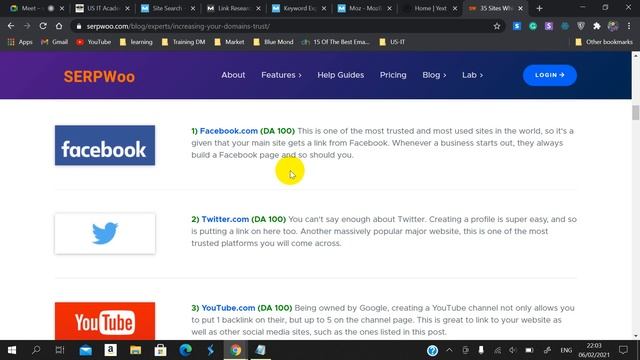Open the YouTube.com link
The image size is (640, 360).
228,308
